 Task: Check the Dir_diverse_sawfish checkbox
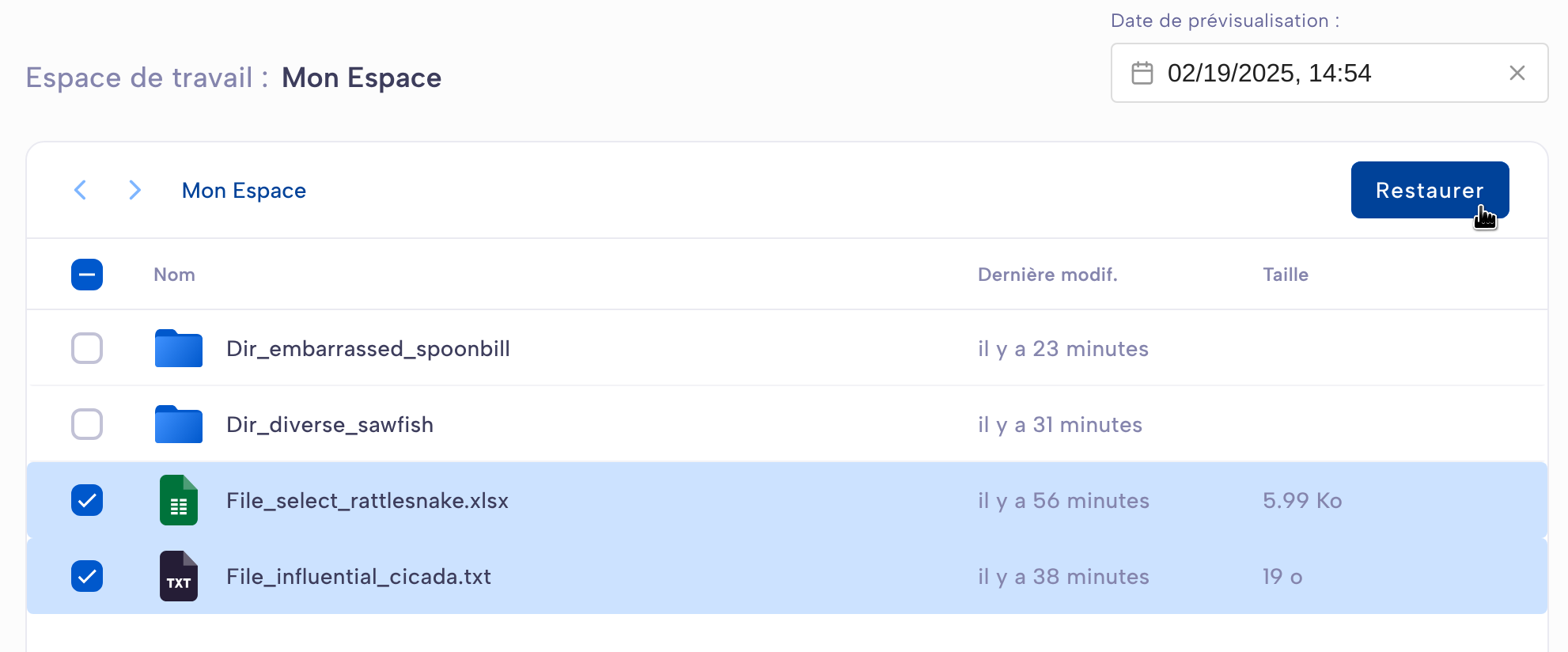point(87,424)
